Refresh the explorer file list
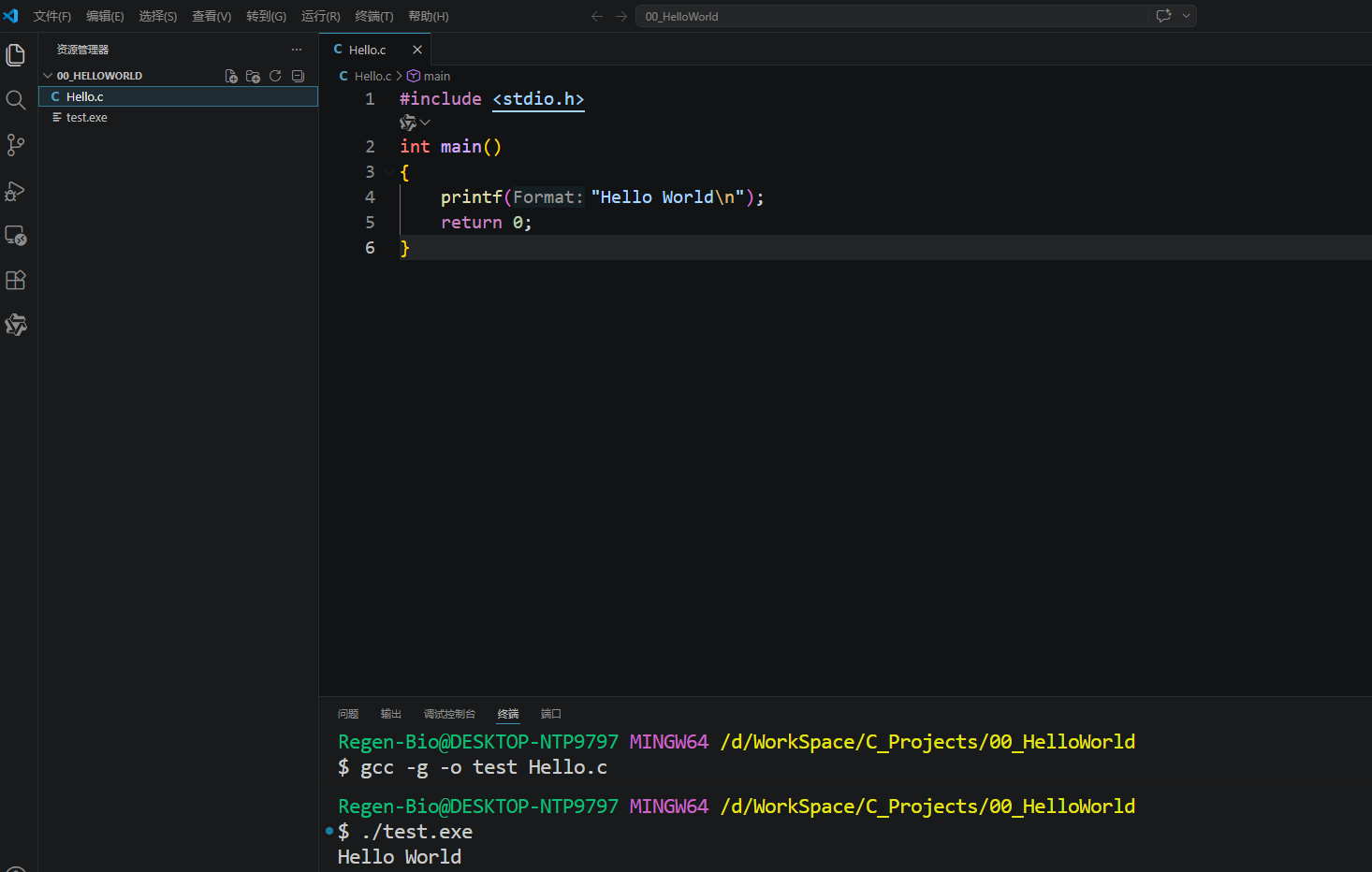This screenshot has width=1372, height=872. [275, 76]
